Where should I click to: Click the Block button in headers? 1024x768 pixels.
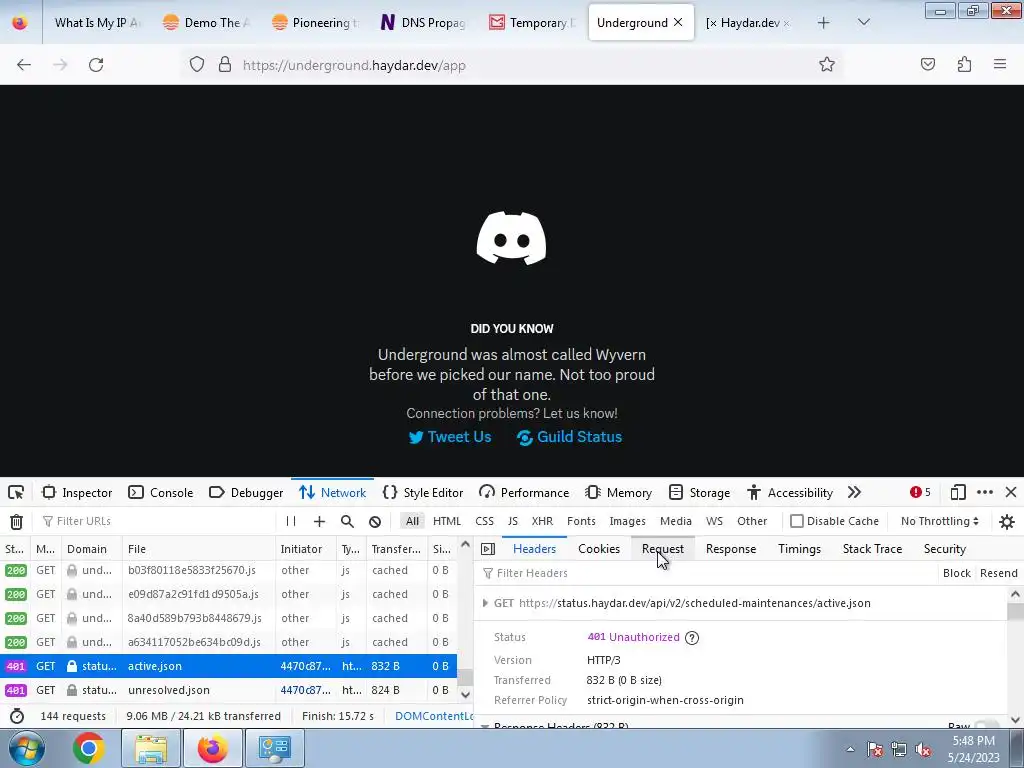click(x=957, y=573)
